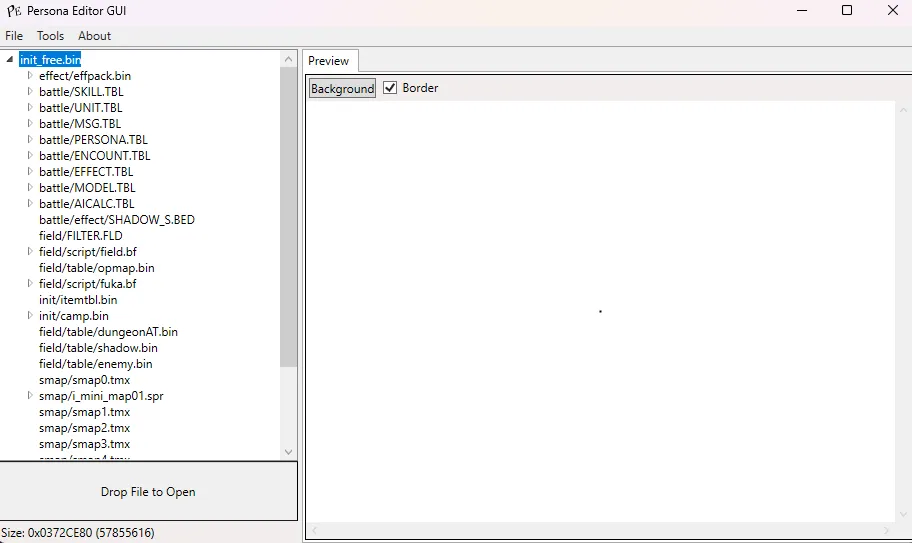912x543 pixels.
Task: Select battle/SKILL.TBL file entry
Action: [x=81, y=92]
